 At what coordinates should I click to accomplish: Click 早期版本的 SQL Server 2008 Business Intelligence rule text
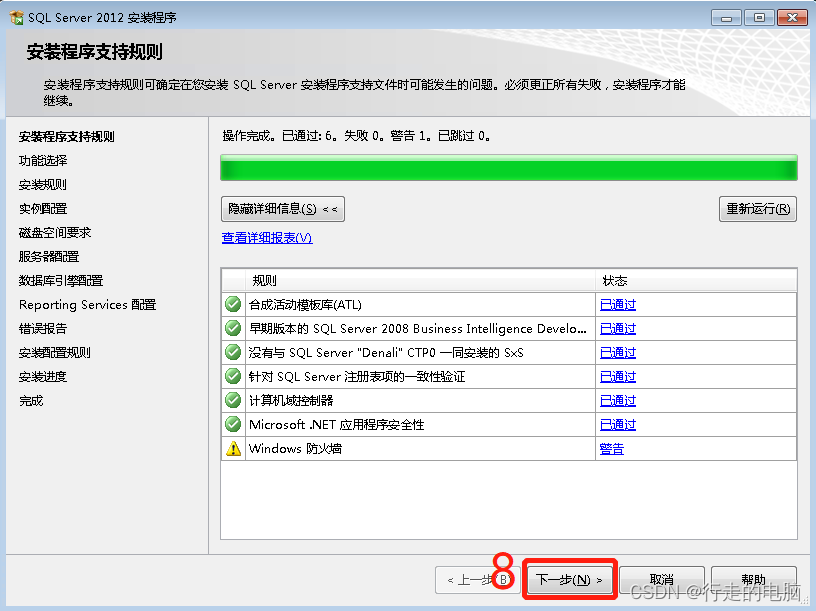click(x=418, y=328)
